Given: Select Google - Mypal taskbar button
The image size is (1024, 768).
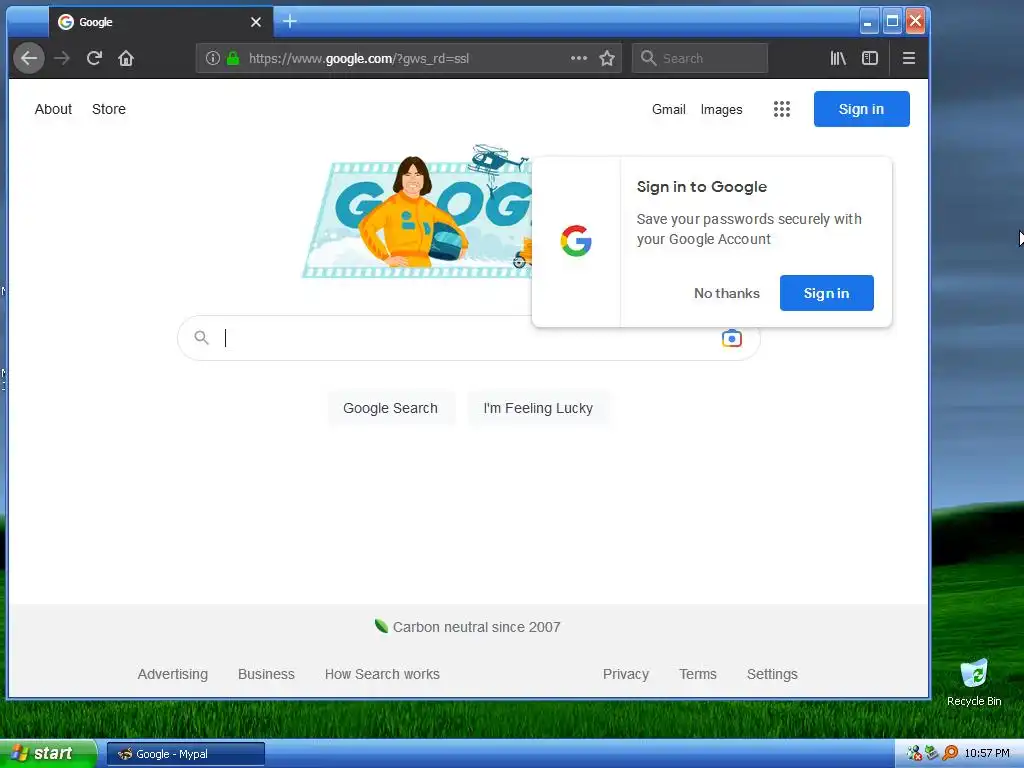Looking at the screenshot, I should pos(186,754).
